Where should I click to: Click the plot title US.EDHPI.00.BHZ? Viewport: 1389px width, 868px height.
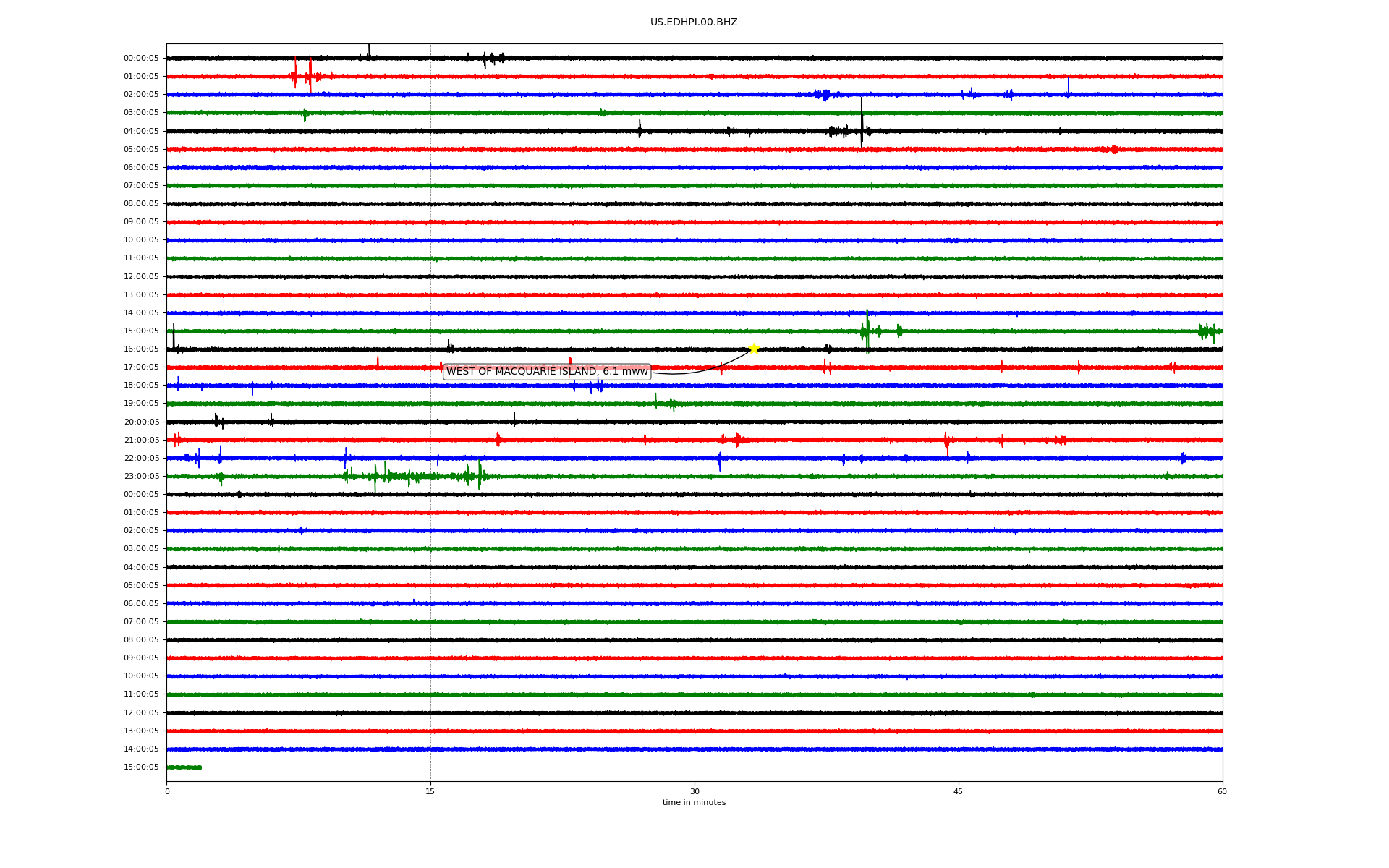click(x=694, y=22)
